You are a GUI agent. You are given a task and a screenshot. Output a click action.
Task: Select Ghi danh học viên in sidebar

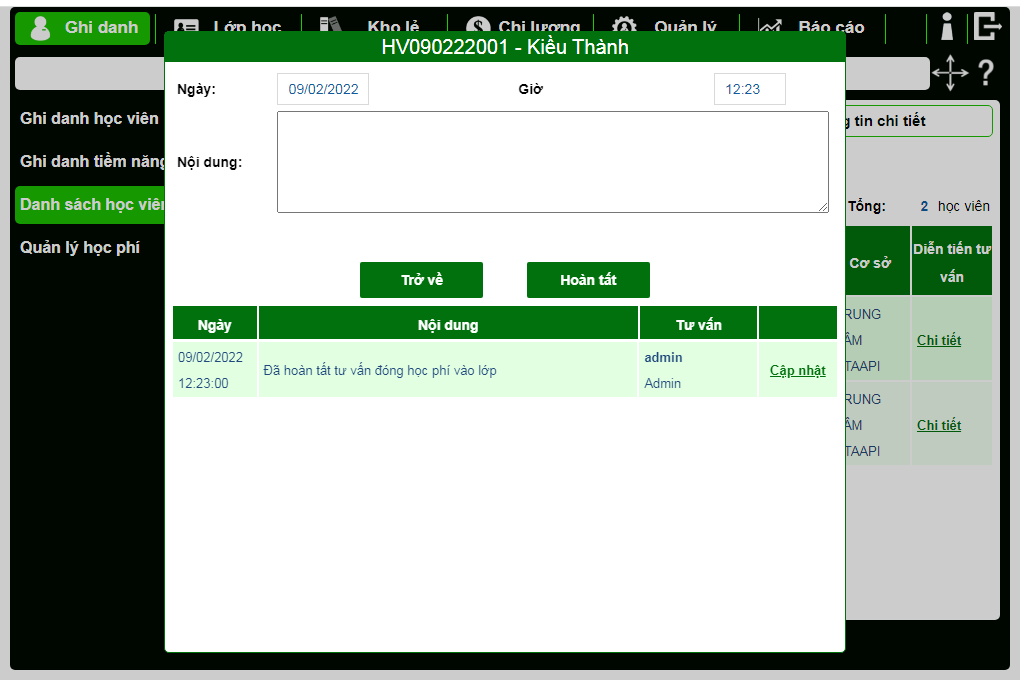tap(90, 118)
